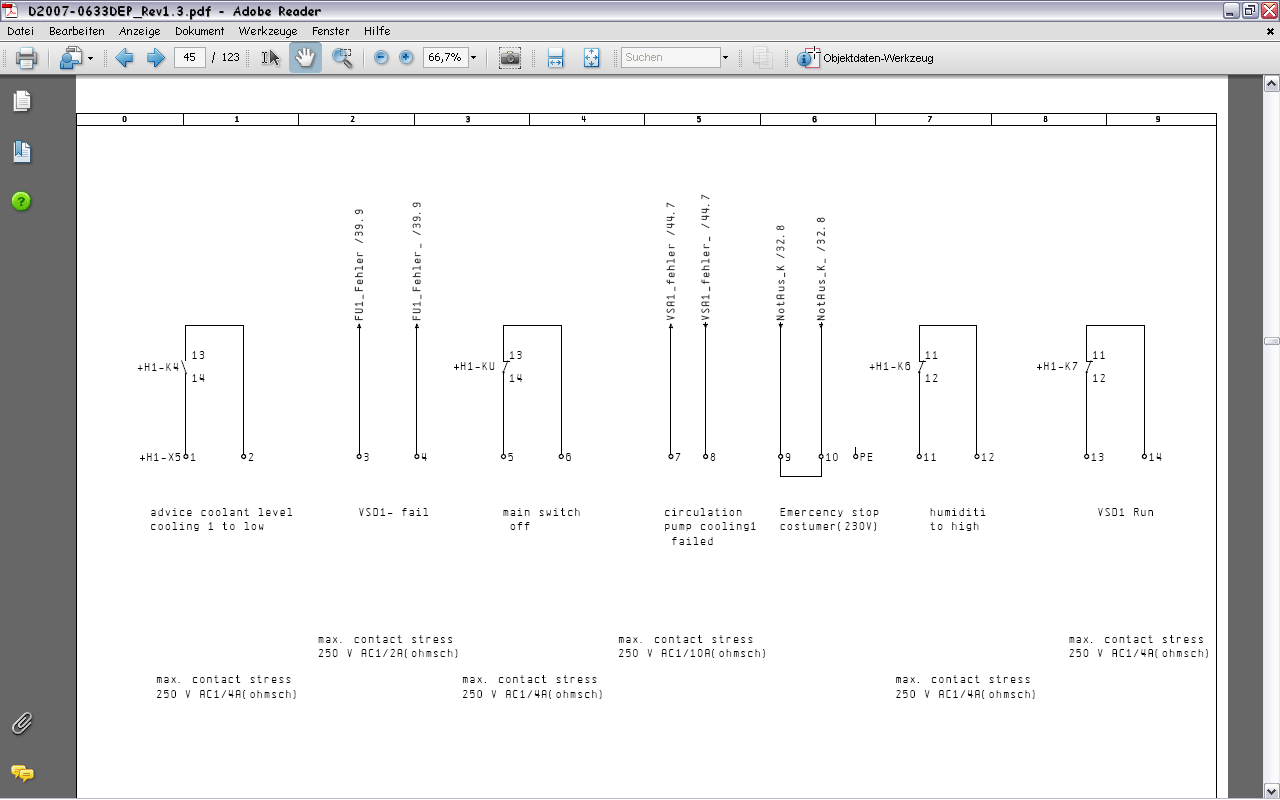
Task: Open the collaboration tool icon
Action: (x=70, y=58)
